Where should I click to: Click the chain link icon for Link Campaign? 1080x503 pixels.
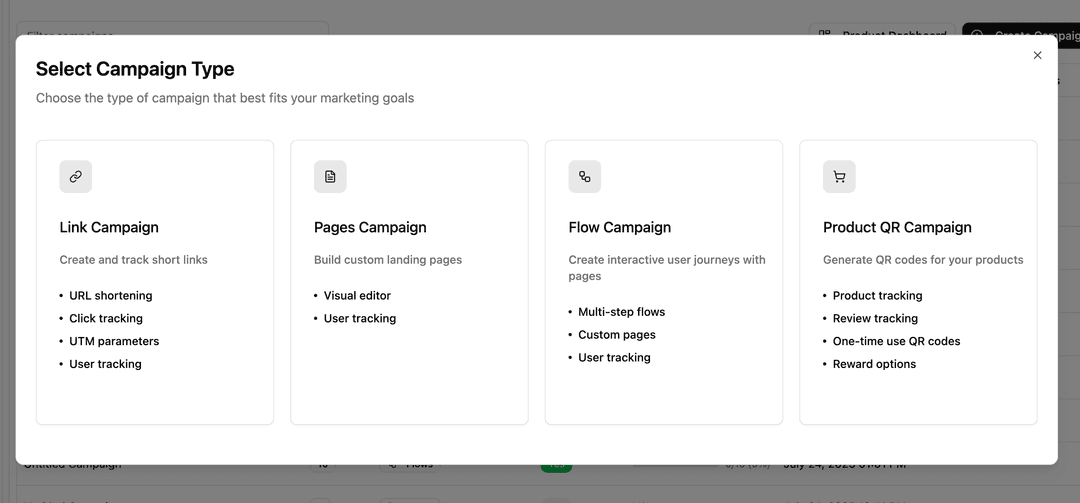(75, 177)
